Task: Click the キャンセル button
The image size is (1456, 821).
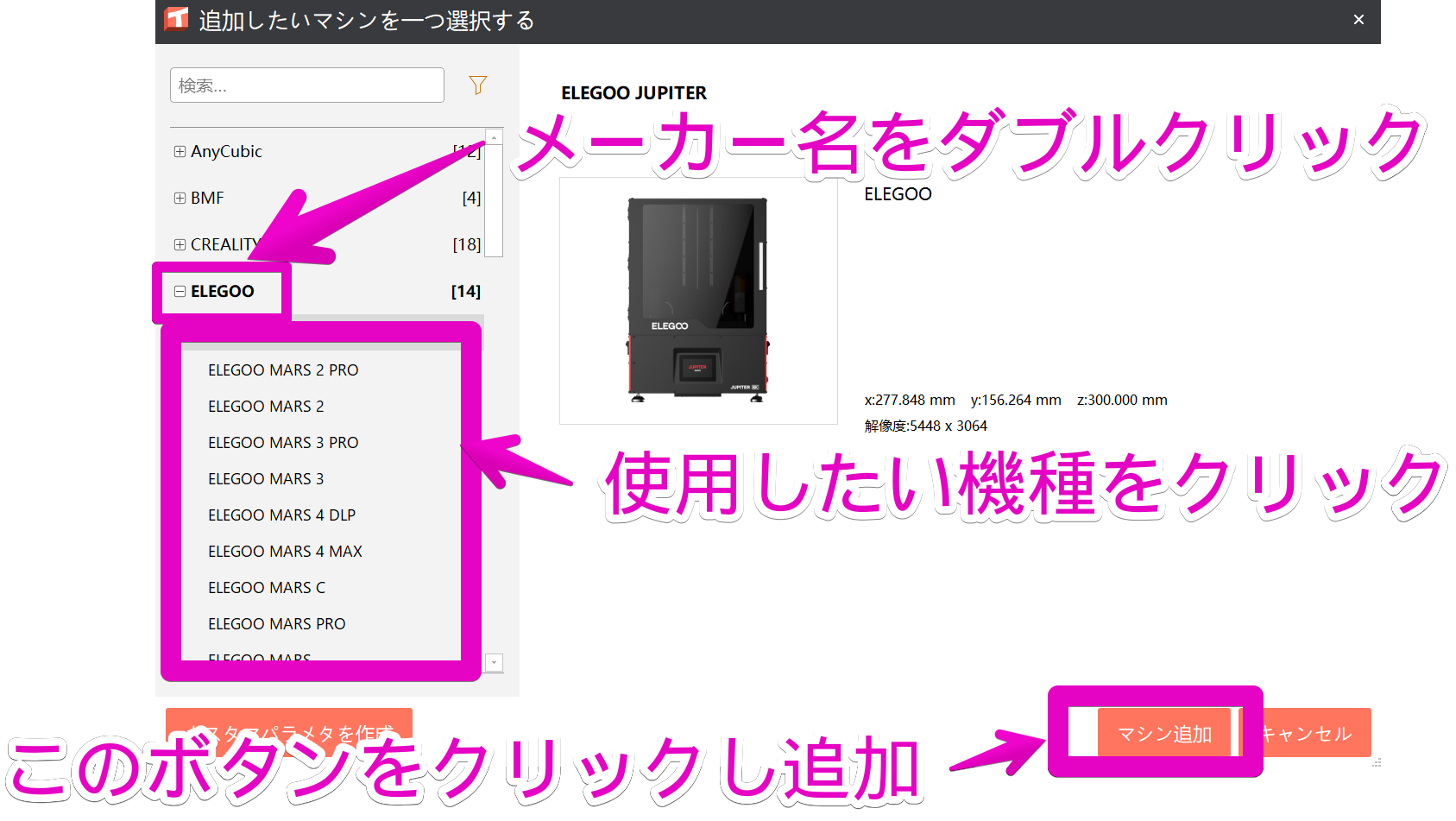Action: (1306, 734)
